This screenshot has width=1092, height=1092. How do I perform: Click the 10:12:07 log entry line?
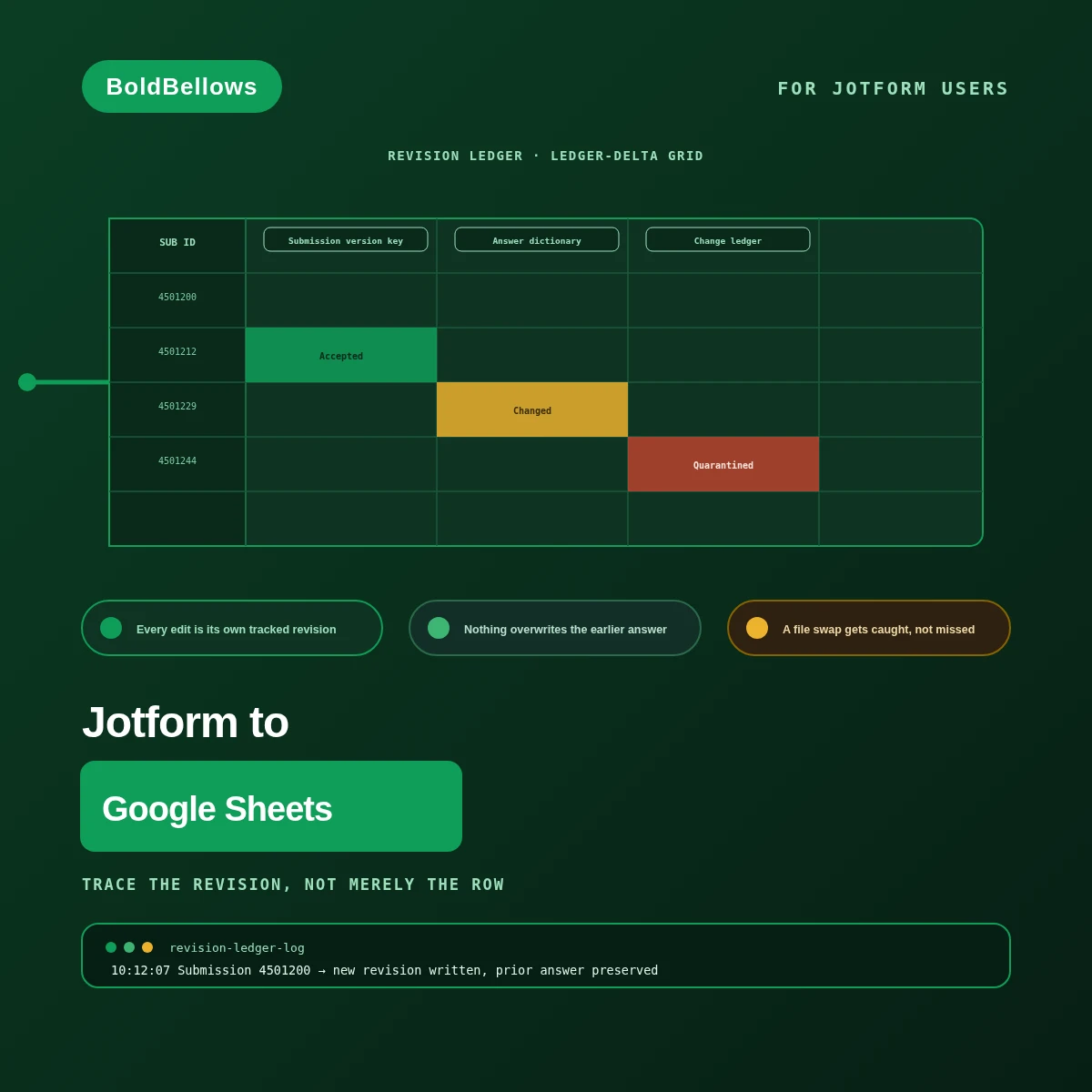coord(384,970)
